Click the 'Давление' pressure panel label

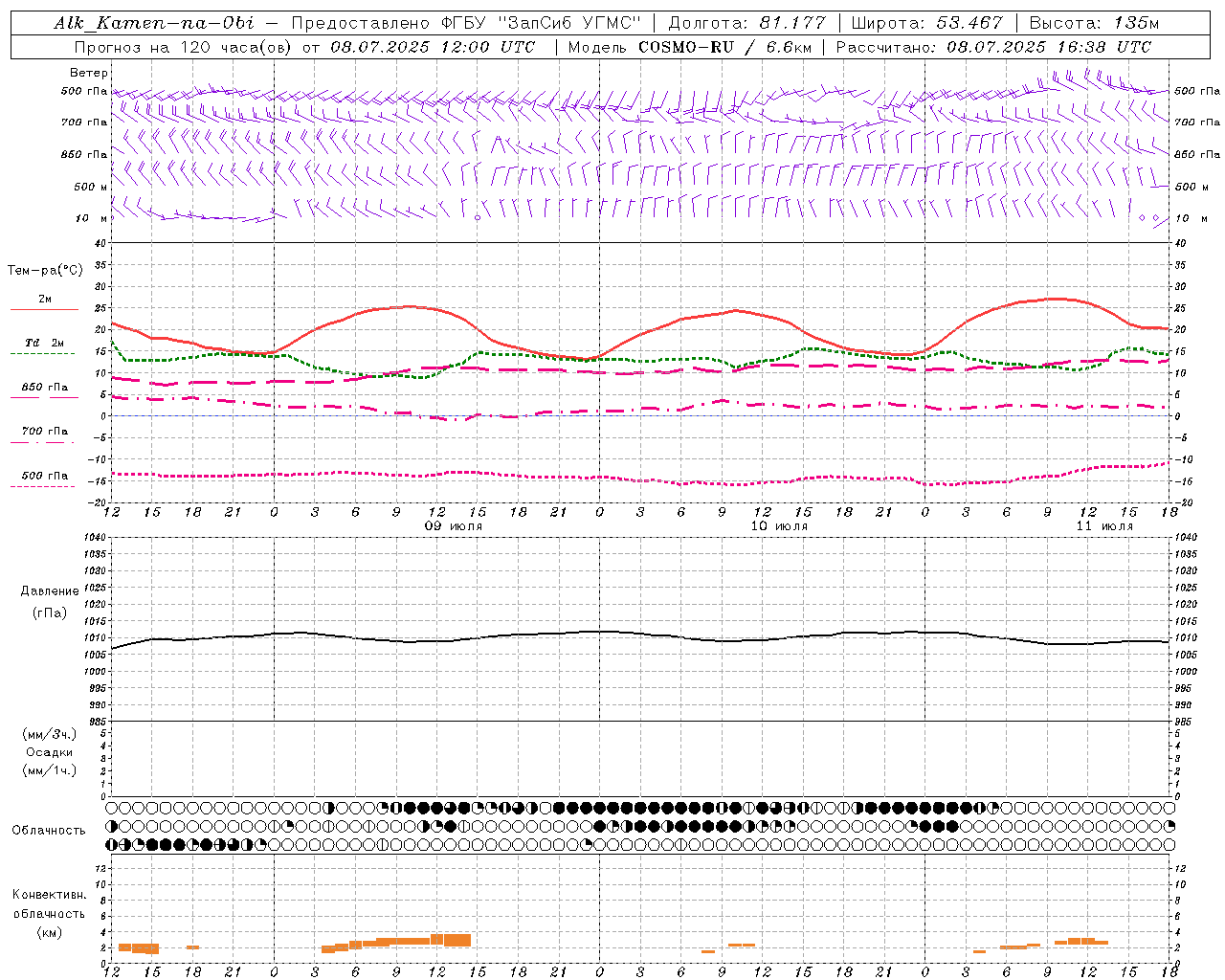[50, 590]
